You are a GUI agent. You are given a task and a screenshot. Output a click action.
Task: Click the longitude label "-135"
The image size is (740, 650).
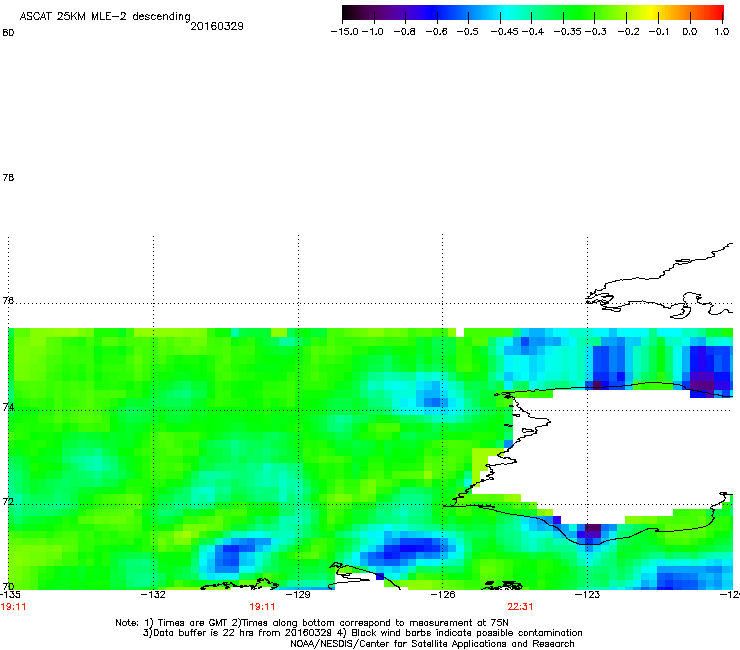10,594
